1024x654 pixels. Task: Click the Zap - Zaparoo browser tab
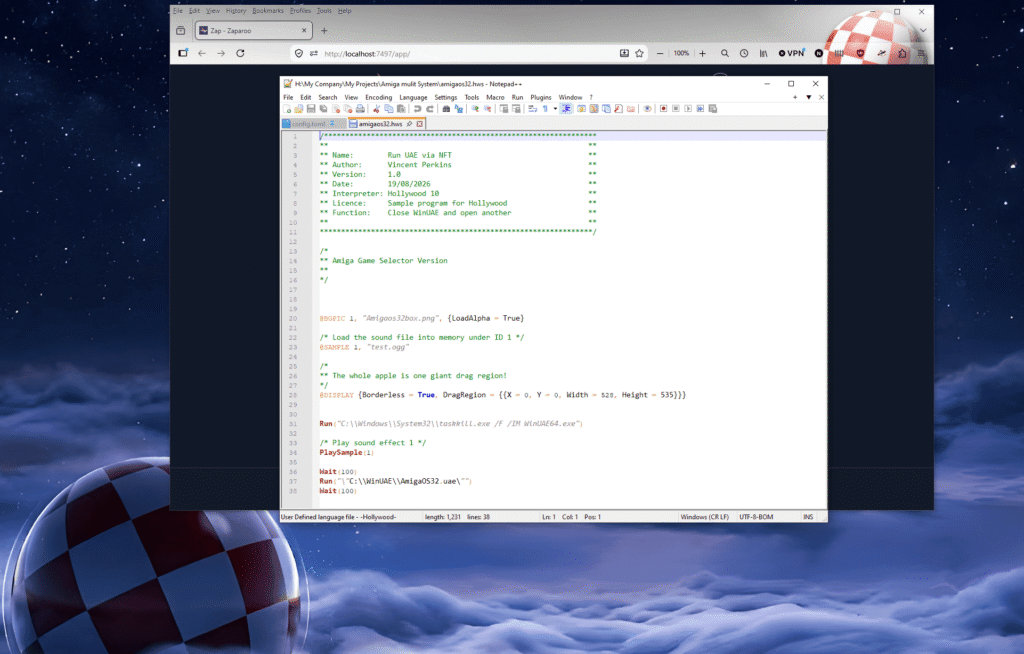[253, 31]
